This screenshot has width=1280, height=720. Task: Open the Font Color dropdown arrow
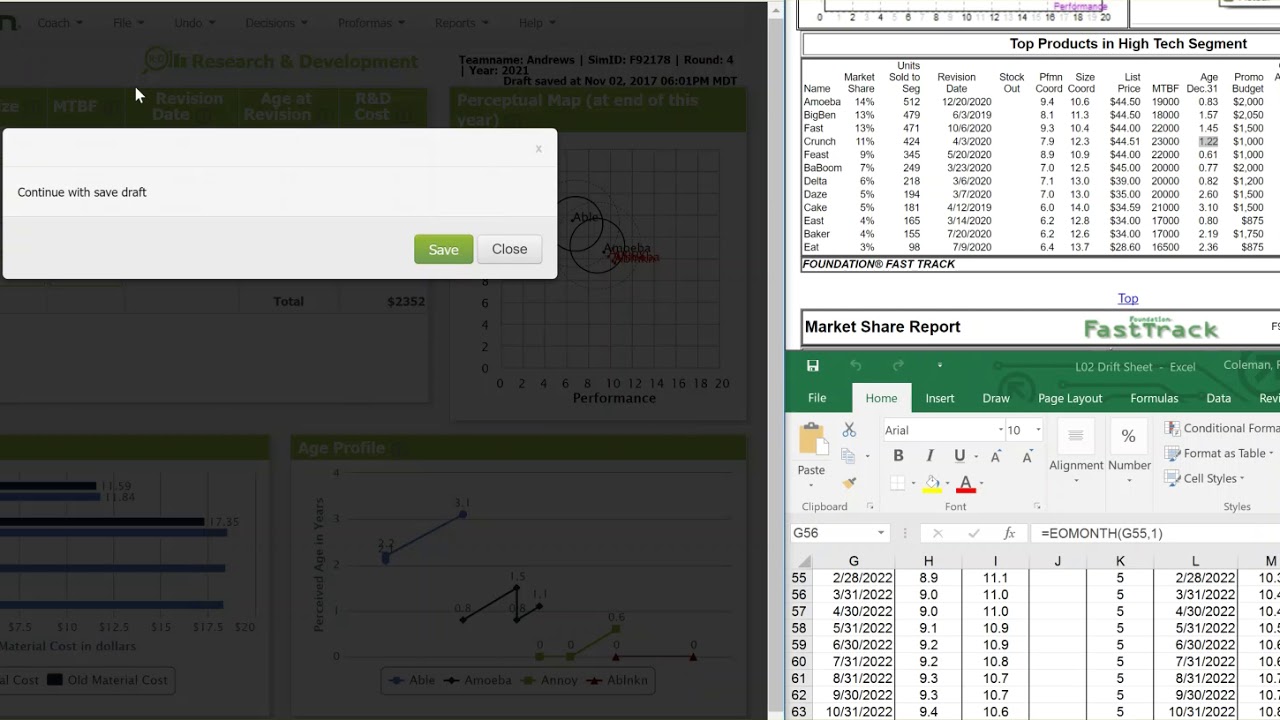(x=981, y=484)
